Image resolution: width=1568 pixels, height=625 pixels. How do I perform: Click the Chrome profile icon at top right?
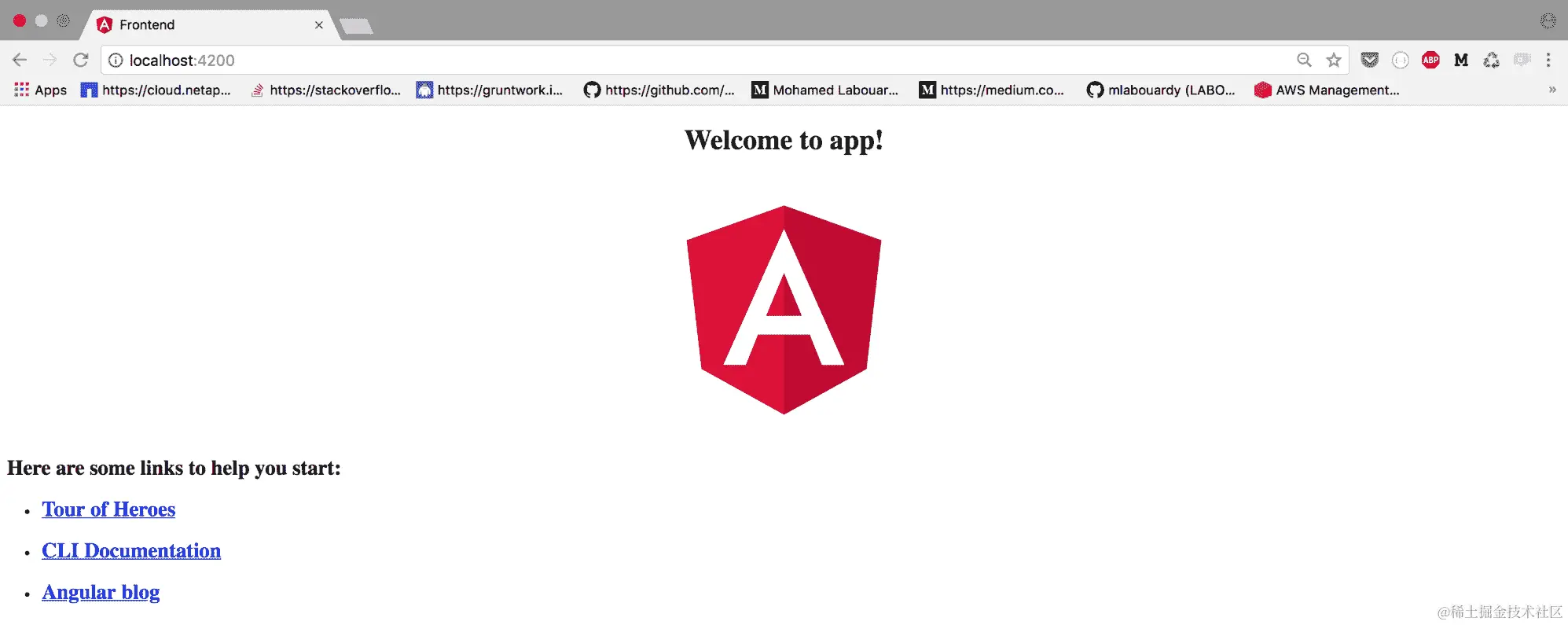(1548, 21)
